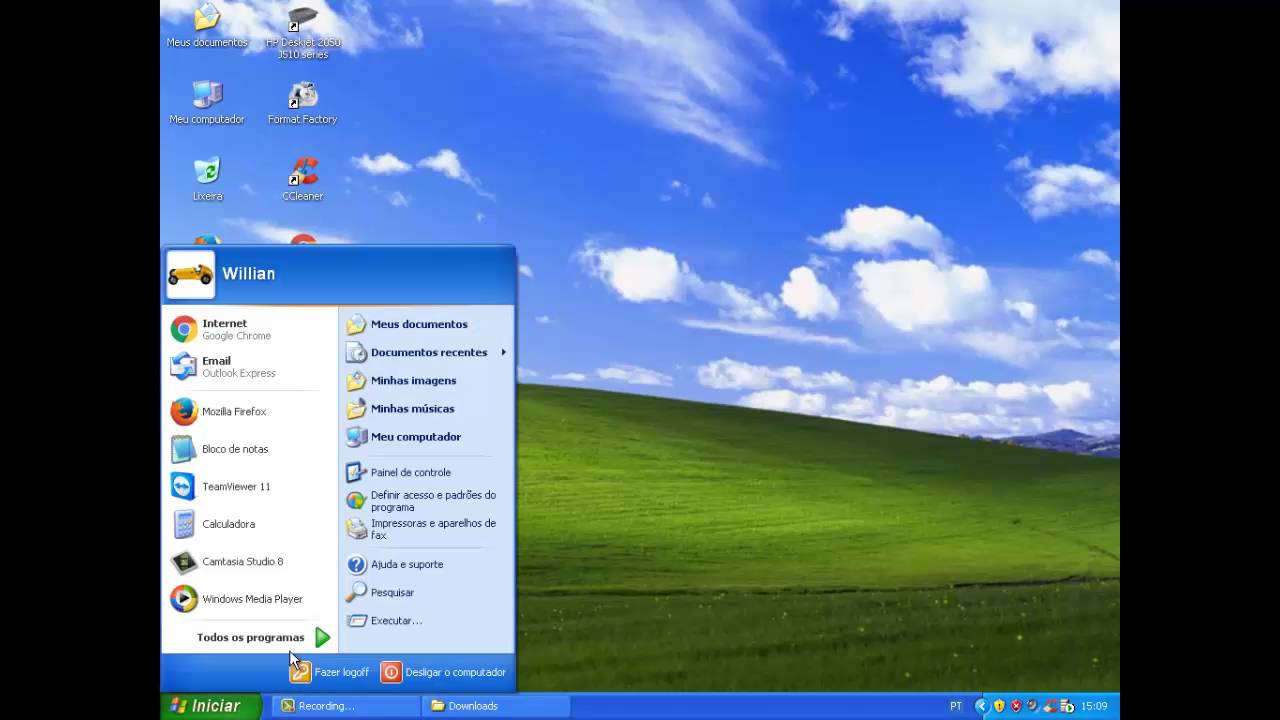
Task: Select Format Factory desktop shortcut
Action: pyautogui.click(x=303, y=102)
